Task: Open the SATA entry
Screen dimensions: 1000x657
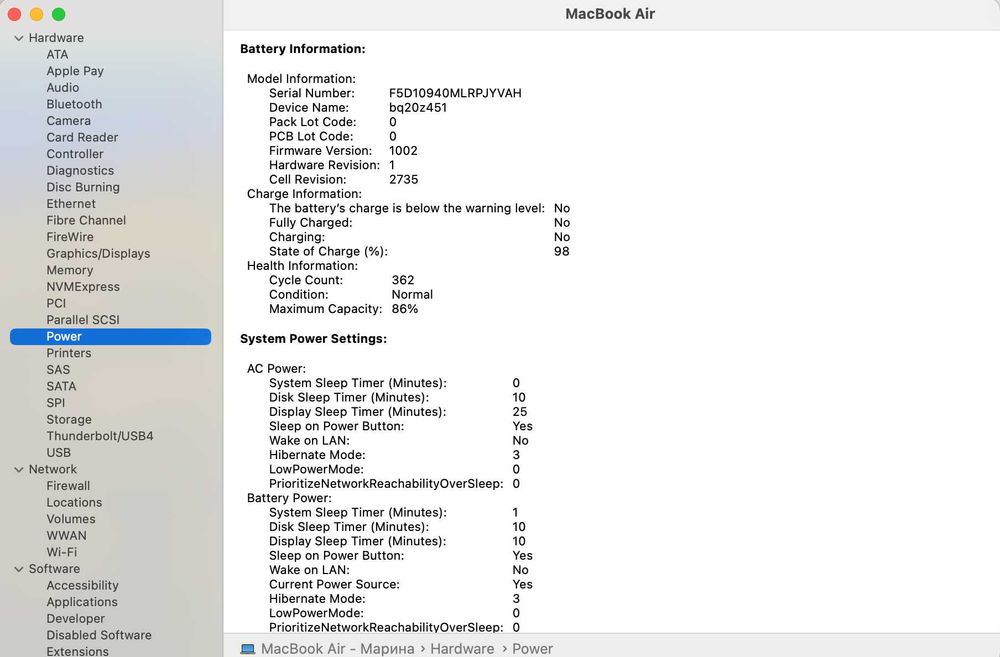Action: pyautogui.click(x=61, y=387)
